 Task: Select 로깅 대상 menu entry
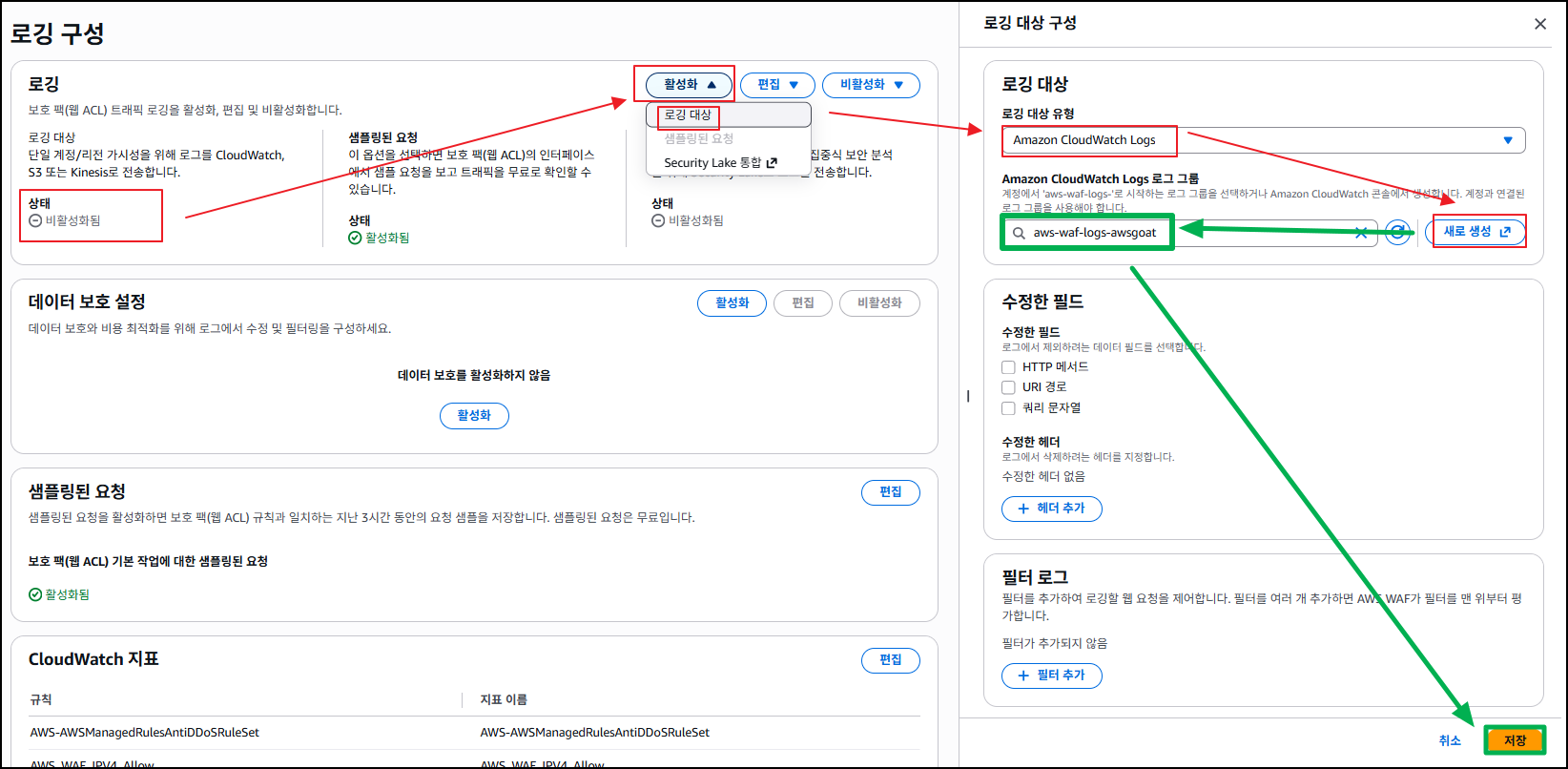729,114
